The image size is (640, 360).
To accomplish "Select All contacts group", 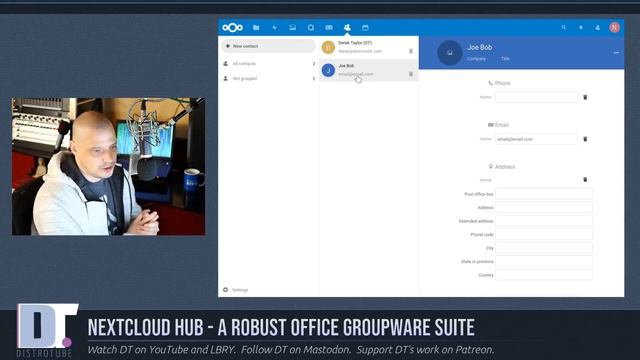I will pos(269,64).
